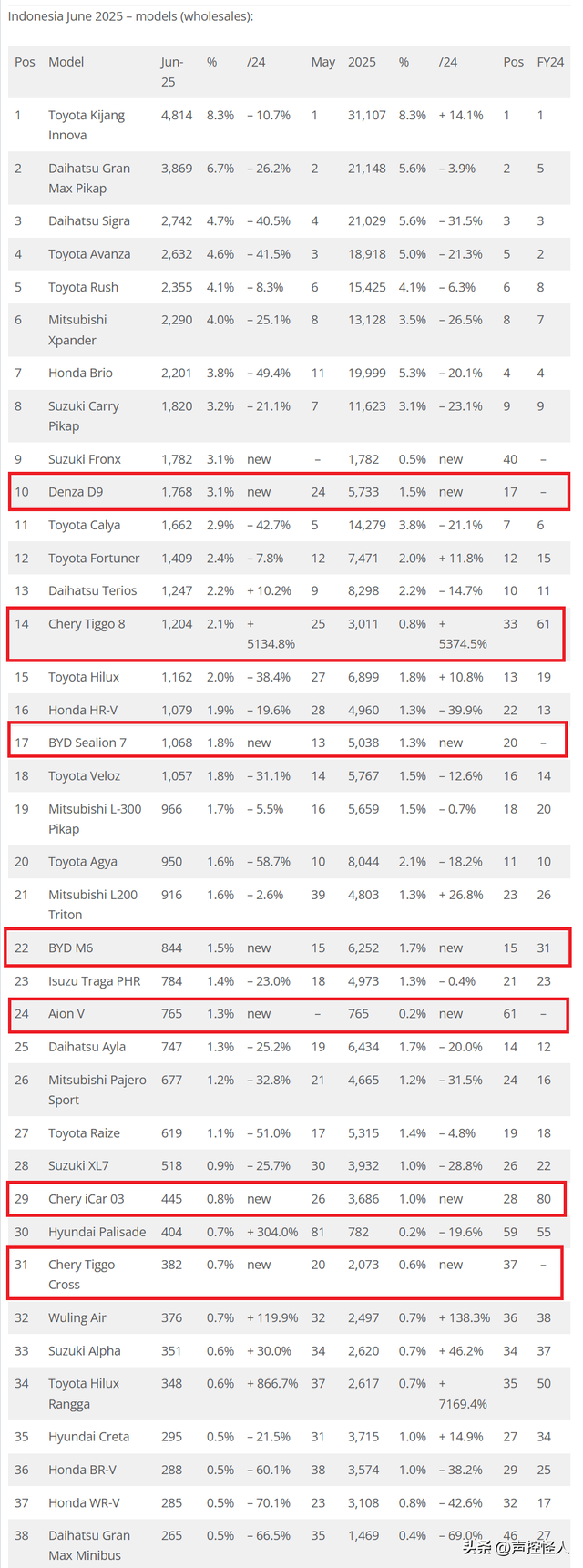Click the "Jun-25" column header
The image size is (583, 1568).
click(x=172, y=71)
